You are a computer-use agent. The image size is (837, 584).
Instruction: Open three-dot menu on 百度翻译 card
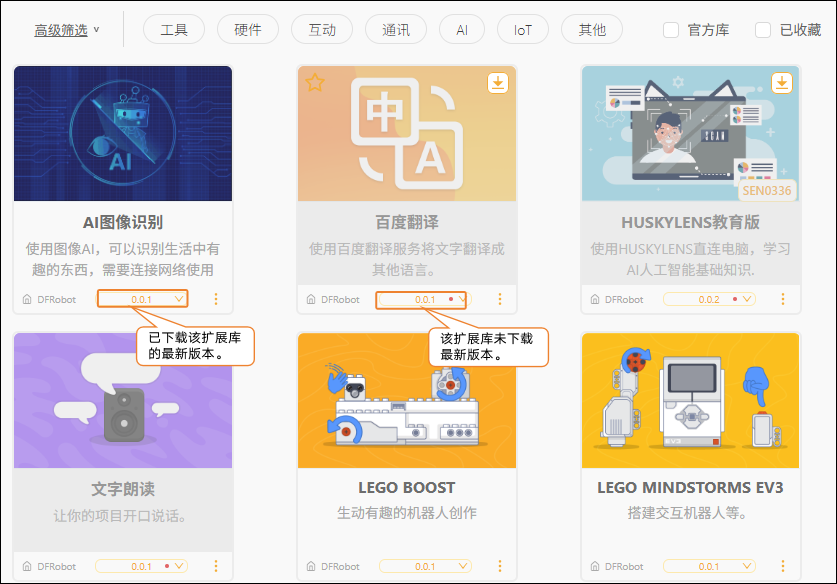click(500, 299)
